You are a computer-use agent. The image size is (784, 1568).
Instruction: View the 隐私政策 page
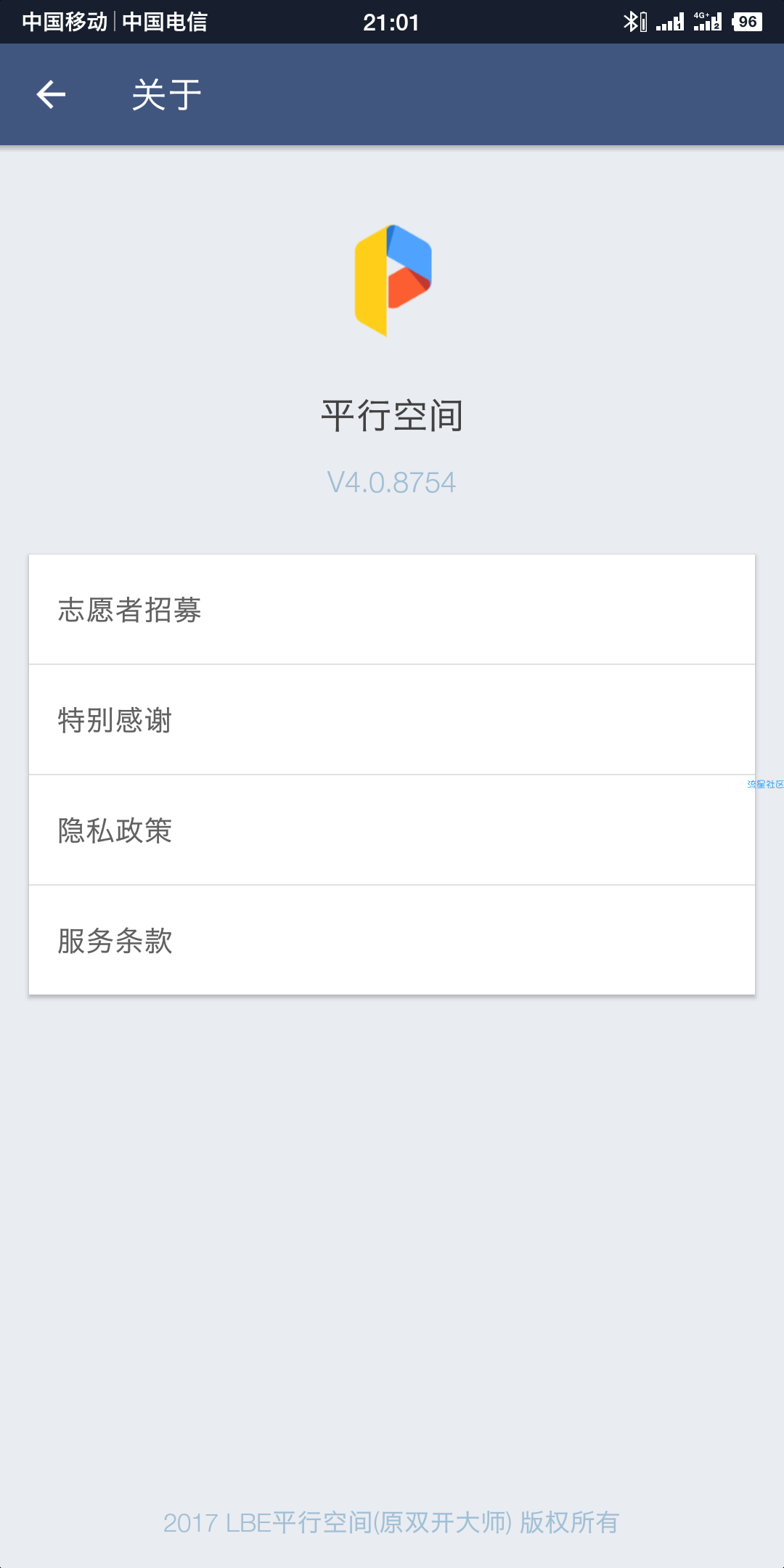(x=392, y=830)
